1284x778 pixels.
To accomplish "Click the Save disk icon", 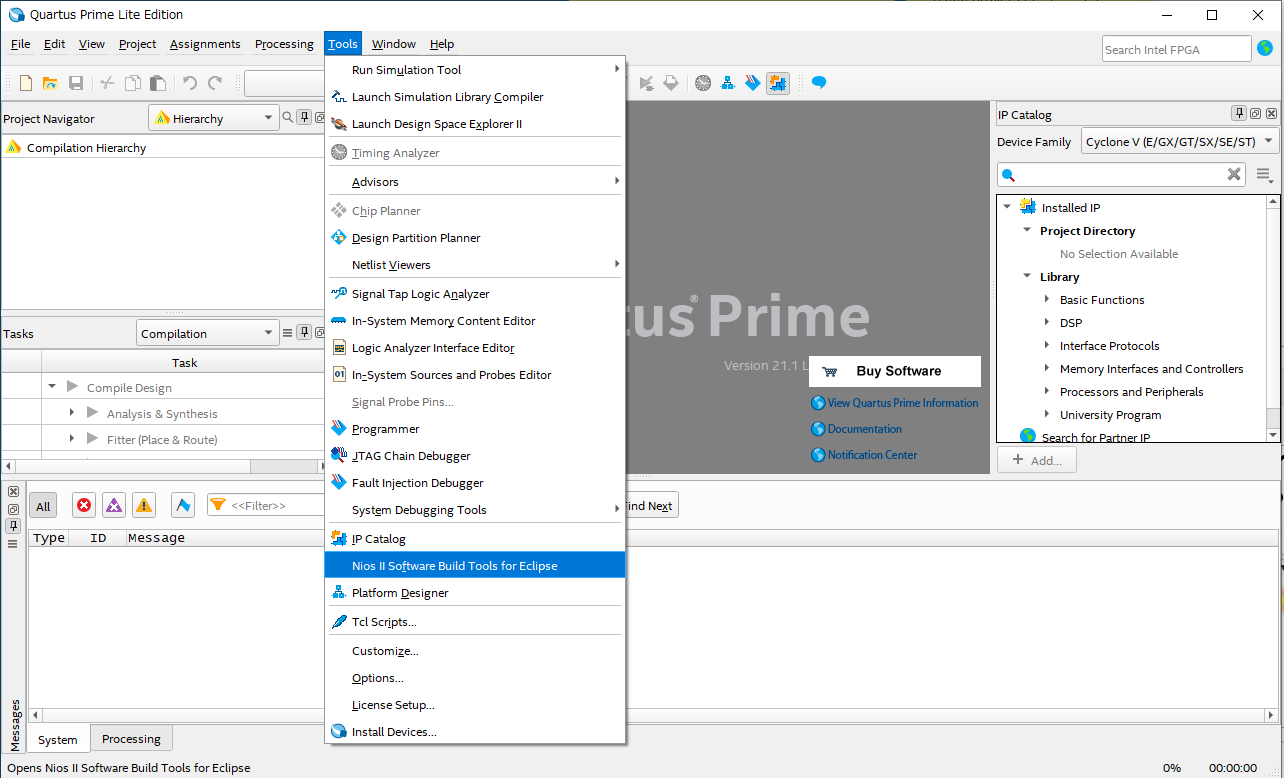I will pos(76,83).
